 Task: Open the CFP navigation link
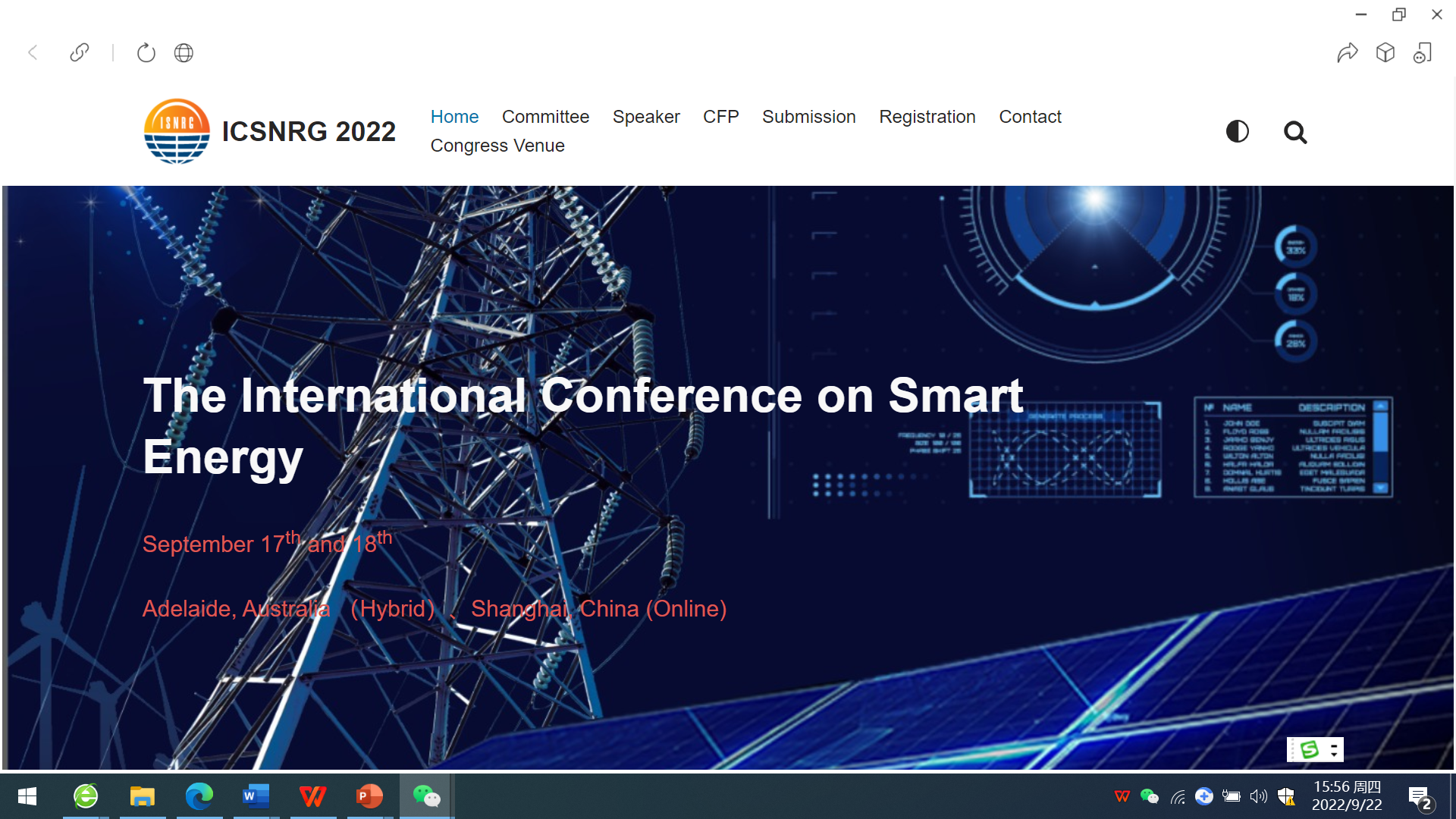point(720,117)
